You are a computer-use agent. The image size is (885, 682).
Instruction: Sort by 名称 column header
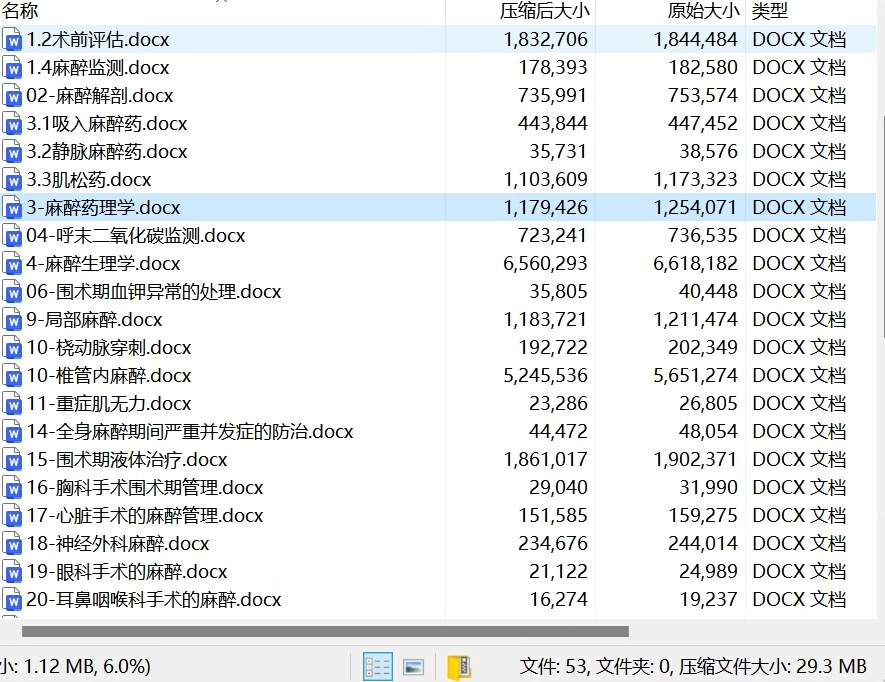click(20, 10)
